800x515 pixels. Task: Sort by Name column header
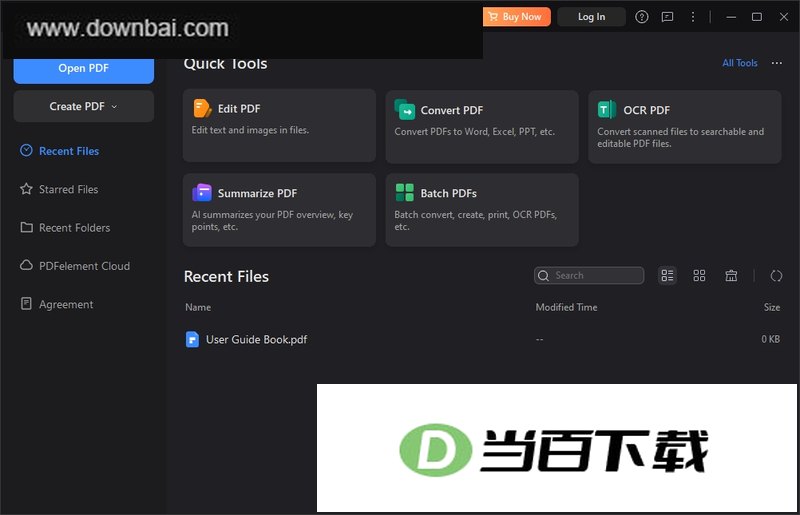click(x=198, y=307)
